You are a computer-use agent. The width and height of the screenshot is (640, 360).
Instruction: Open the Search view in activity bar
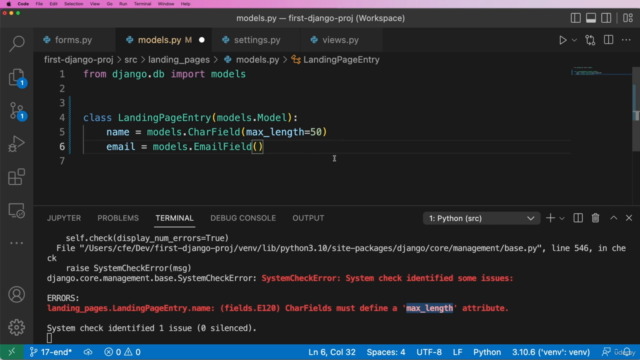tap(17, 43)
